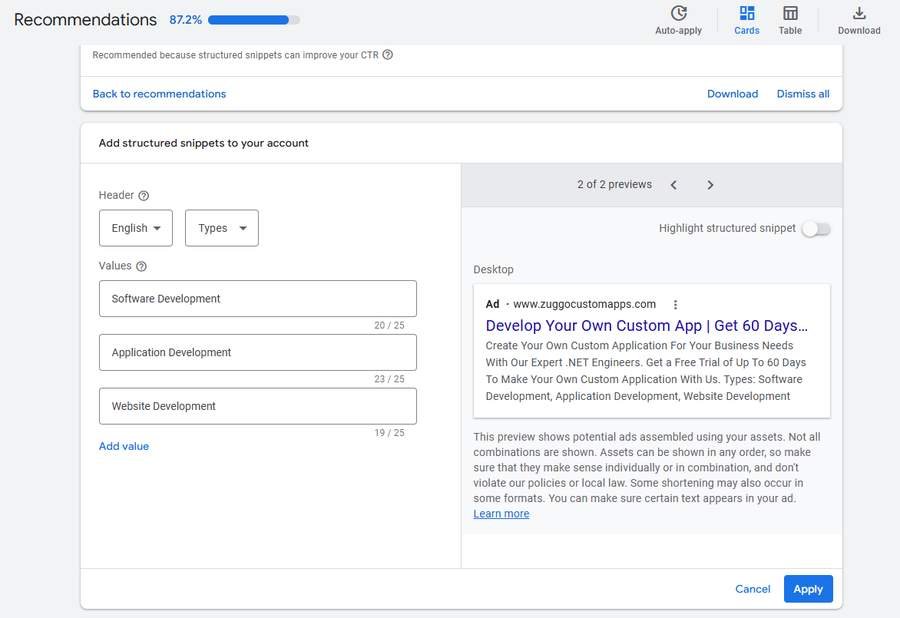The height and width of the screenshot is (618, 900).
Task: Click the Apply button
Action: tap(808, 589)
